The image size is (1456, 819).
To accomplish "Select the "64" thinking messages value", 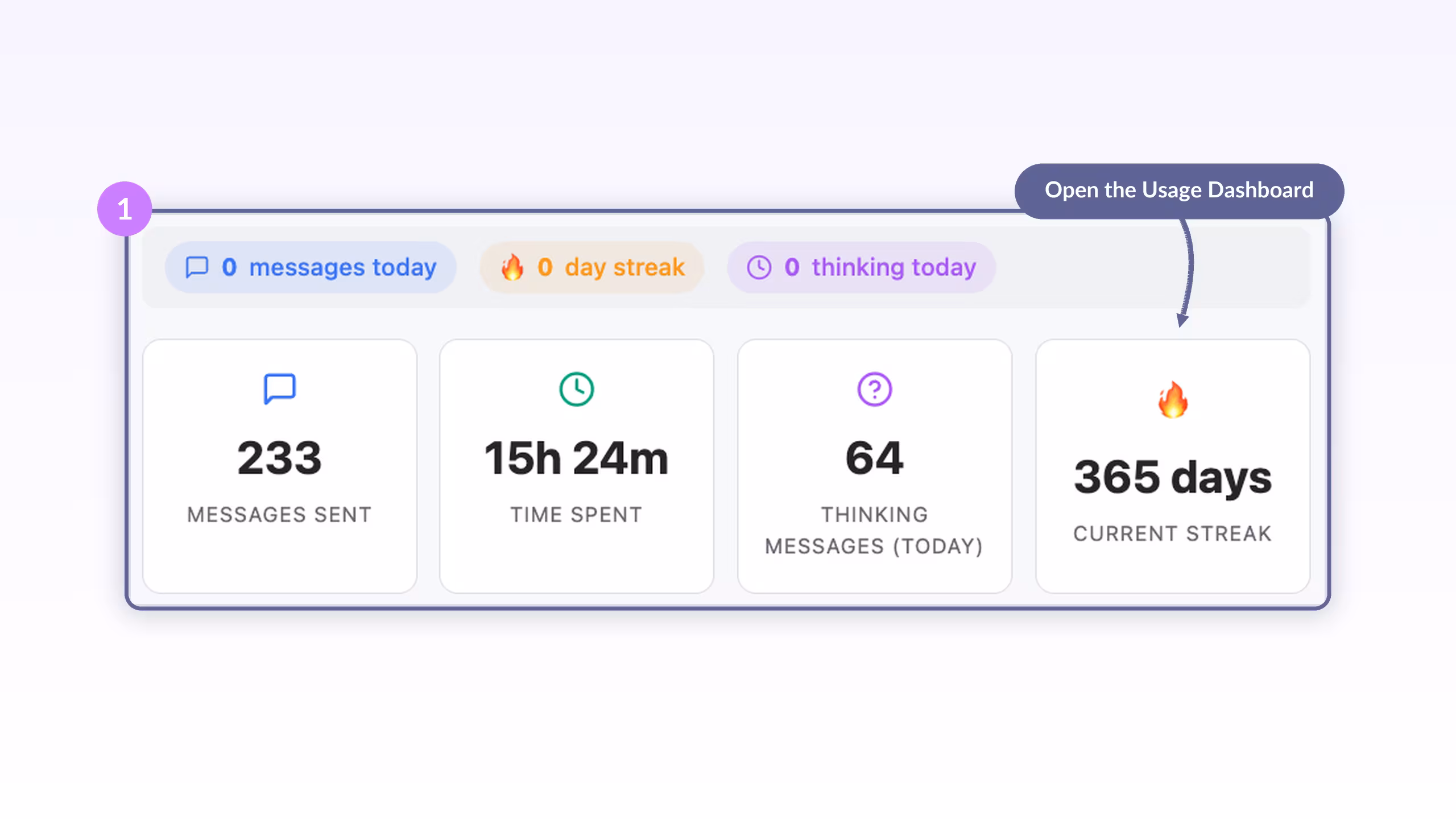I will pos(874,458).
